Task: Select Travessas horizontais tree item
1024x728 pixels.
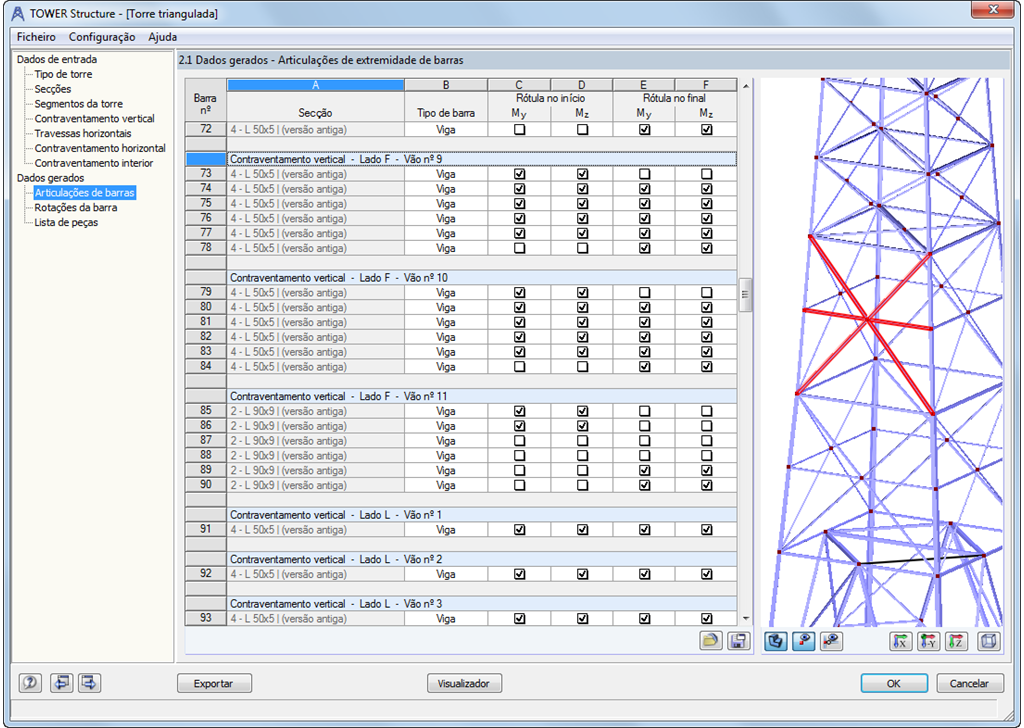Action: tap(83, 133)
